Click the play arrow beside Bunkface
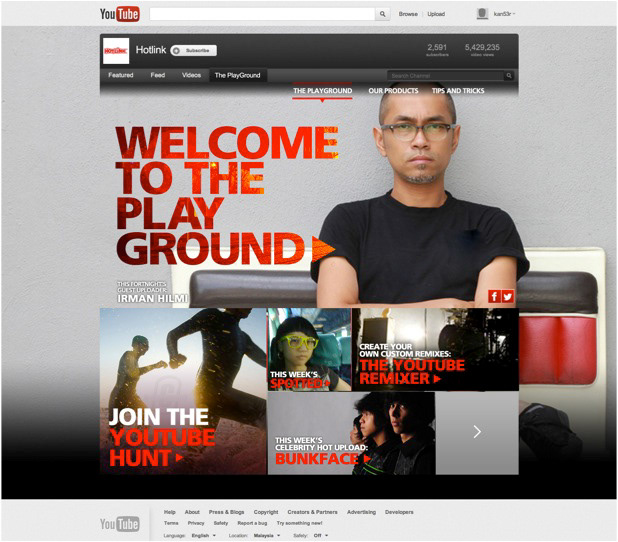This screenshot has width=618, height=542. 367,459
